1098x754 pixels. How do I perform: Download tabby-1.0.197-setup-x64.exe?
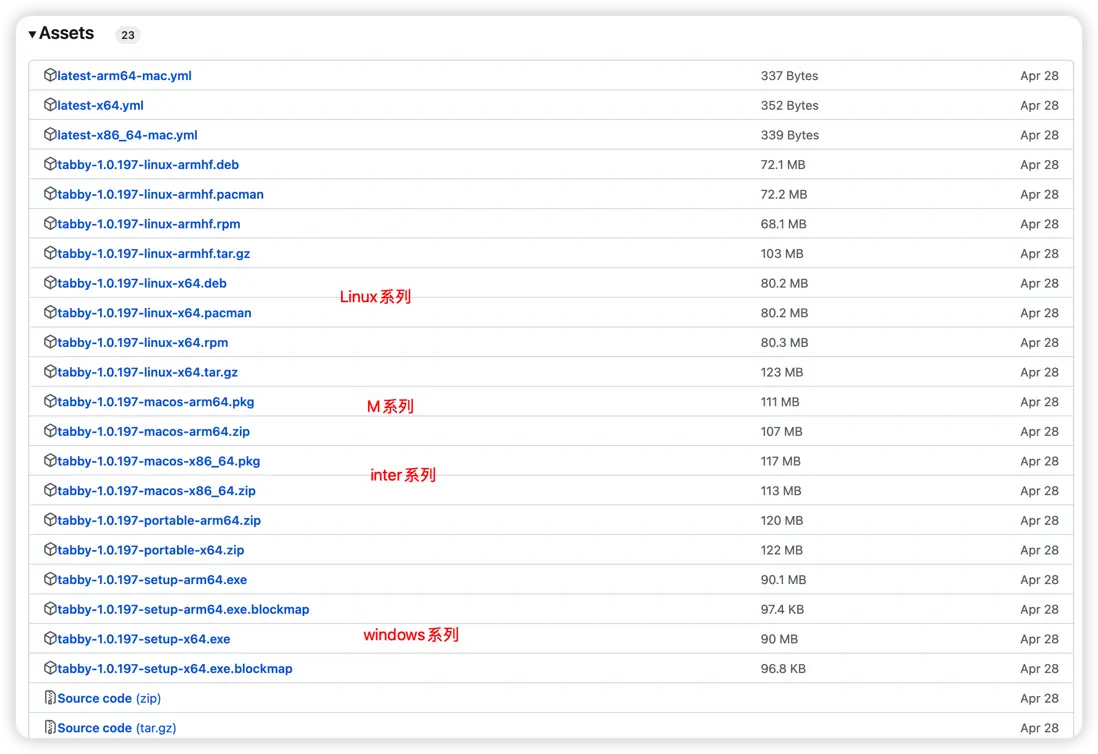point(144,639)
